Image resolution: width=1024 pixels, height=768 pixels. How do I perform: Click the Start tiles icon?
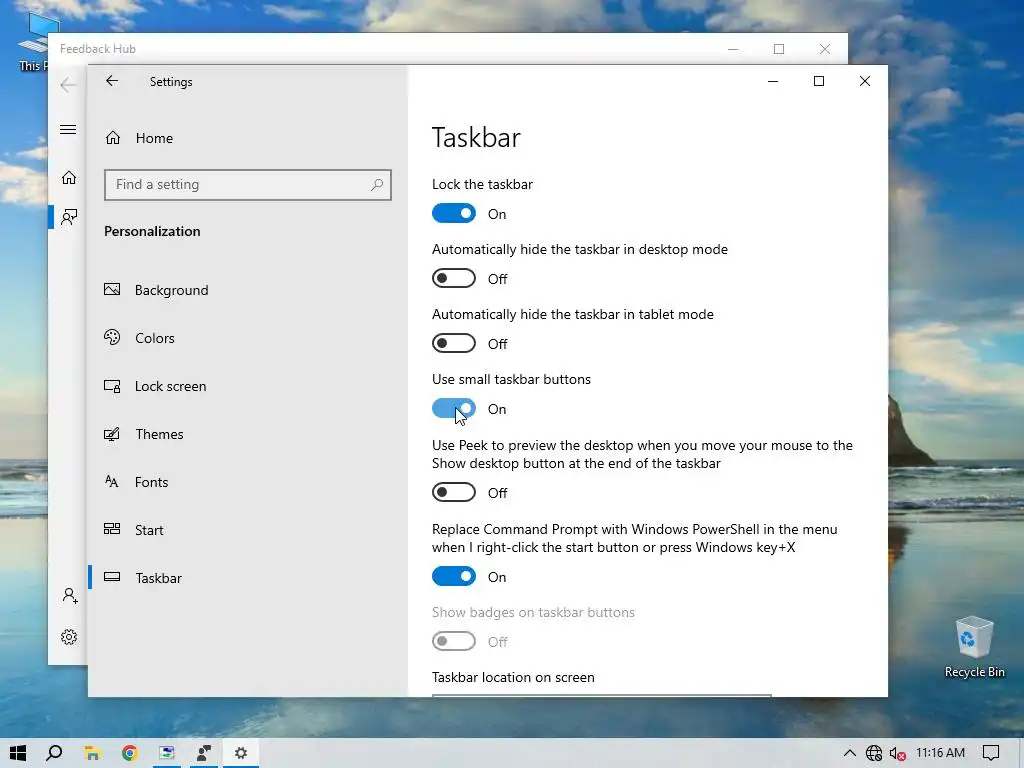(112, 529)
